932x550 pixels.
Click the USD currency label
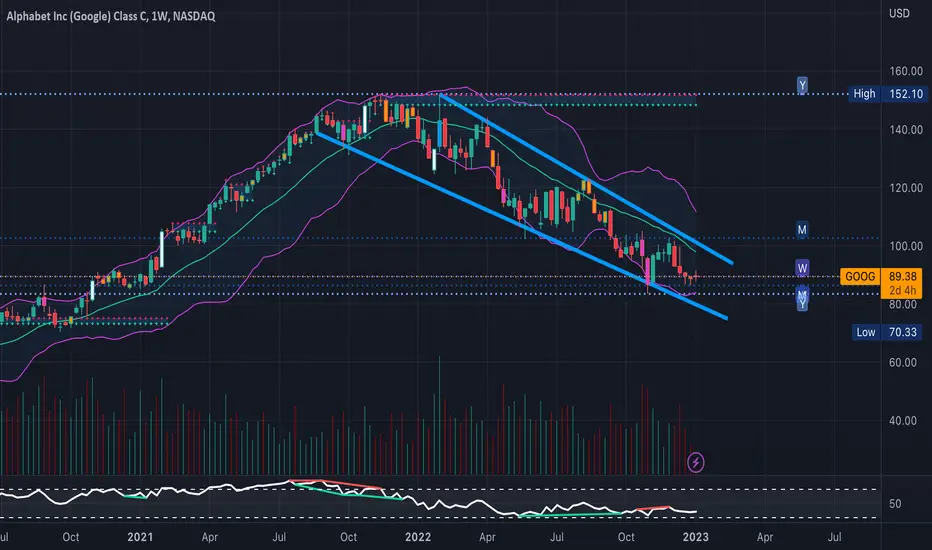[899, 13]
